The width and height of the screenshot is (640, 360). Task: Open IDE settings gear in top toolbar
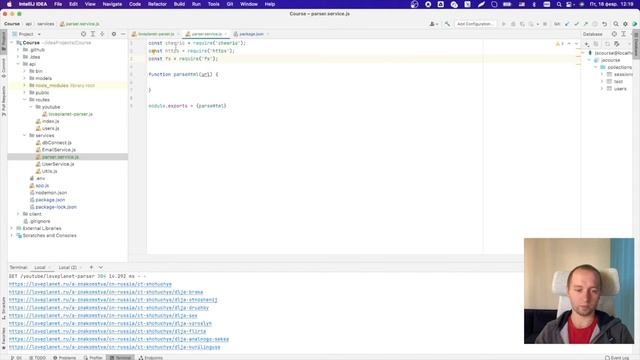pos(625,24)
